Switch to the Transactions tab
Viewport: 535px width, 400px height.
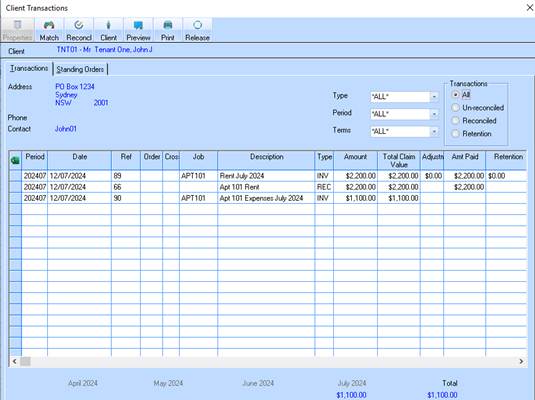click(x=29, y=68)
